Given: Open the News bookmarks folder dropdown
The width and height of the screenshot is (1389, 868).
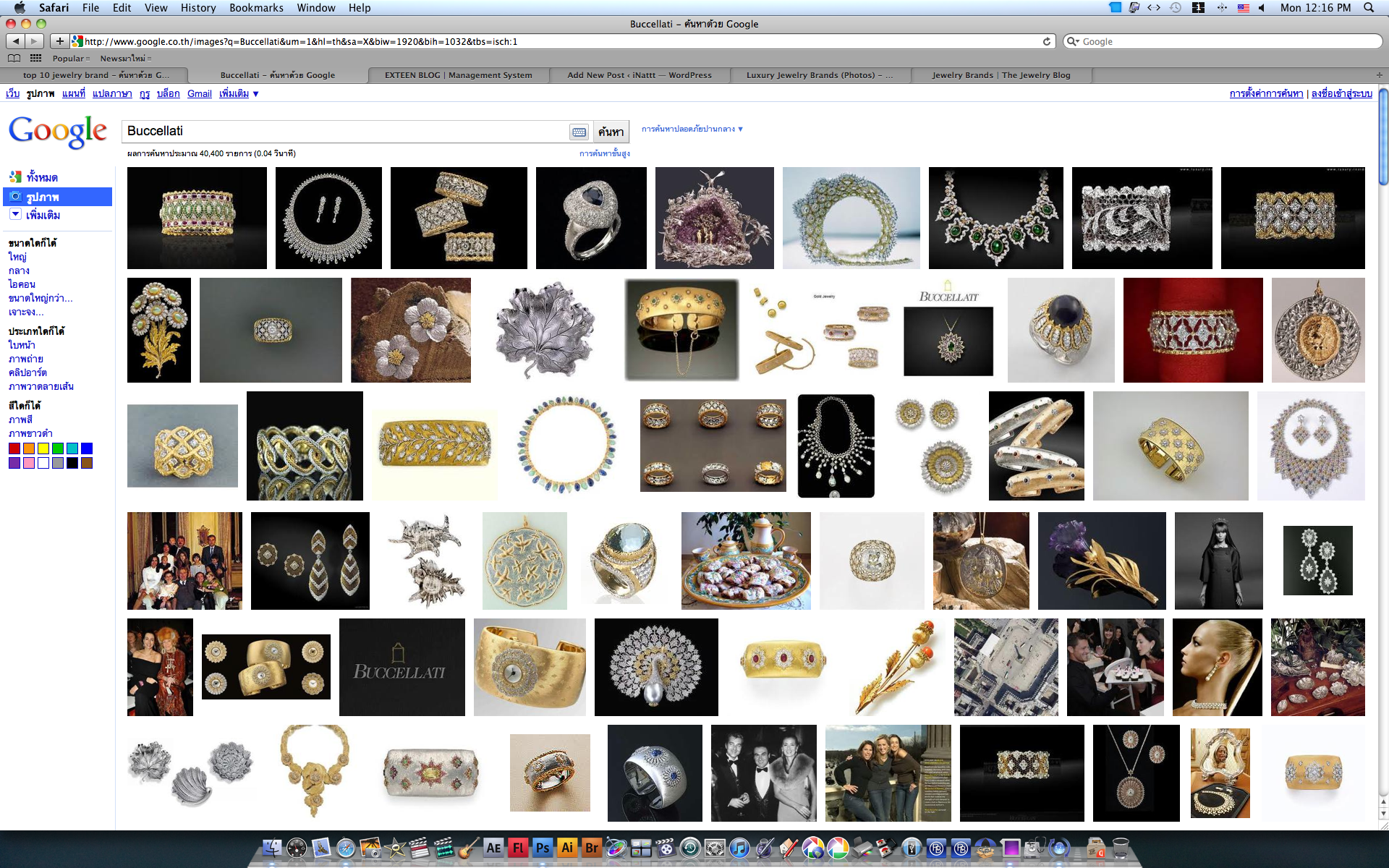Looking at the screenshot, I should coord(125,59).
